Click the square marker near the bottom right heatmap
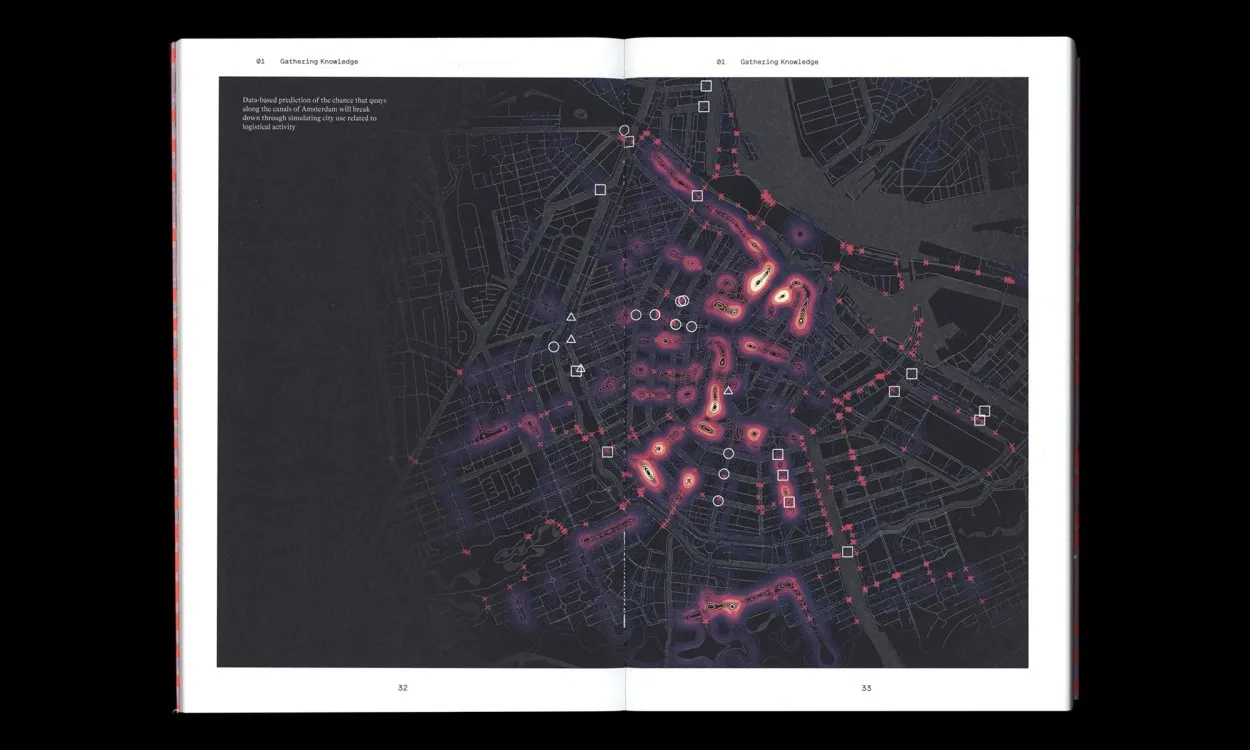 788,500
